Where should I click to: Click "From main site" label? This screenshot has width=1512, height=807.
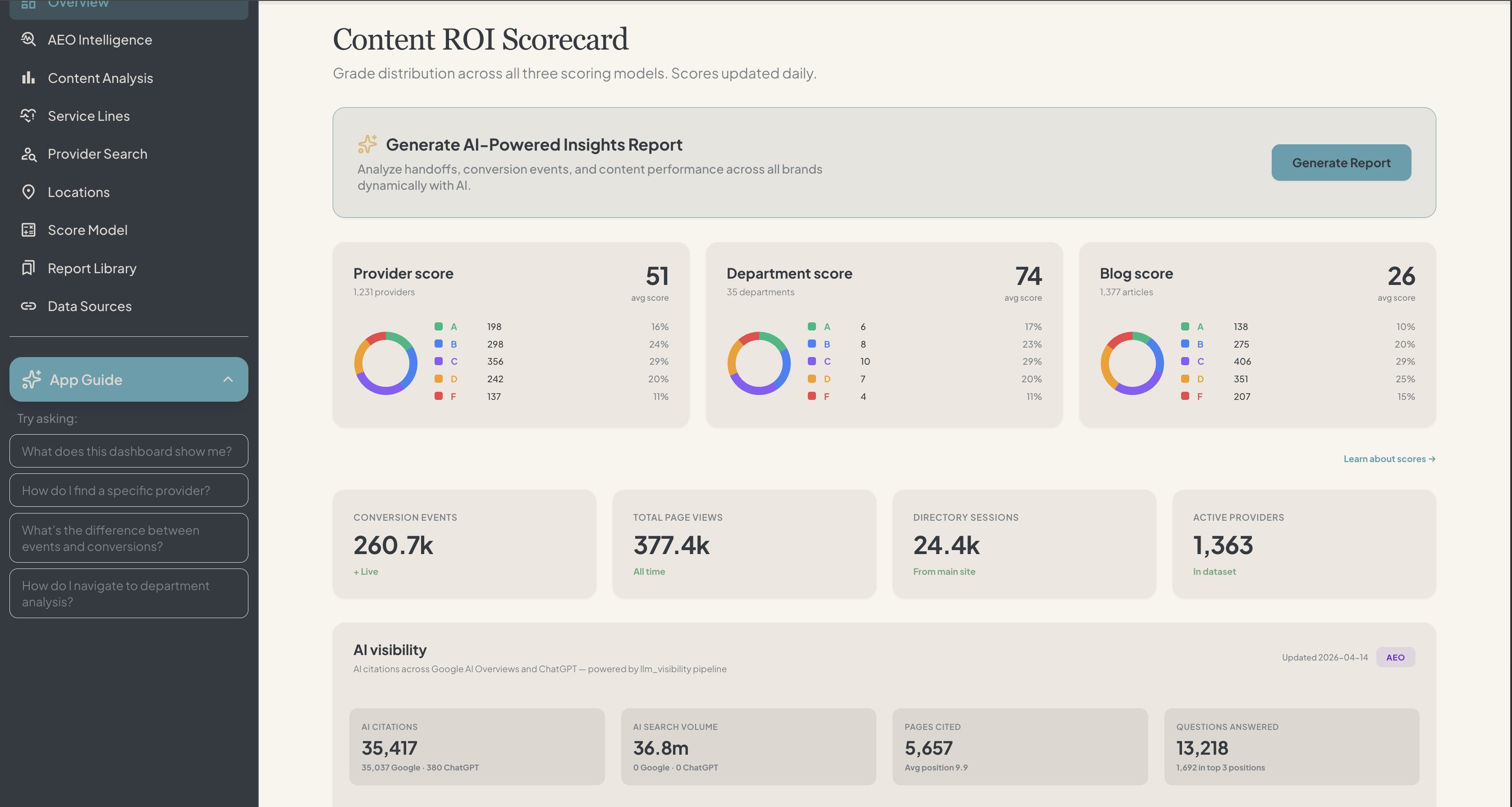[944, 571]
